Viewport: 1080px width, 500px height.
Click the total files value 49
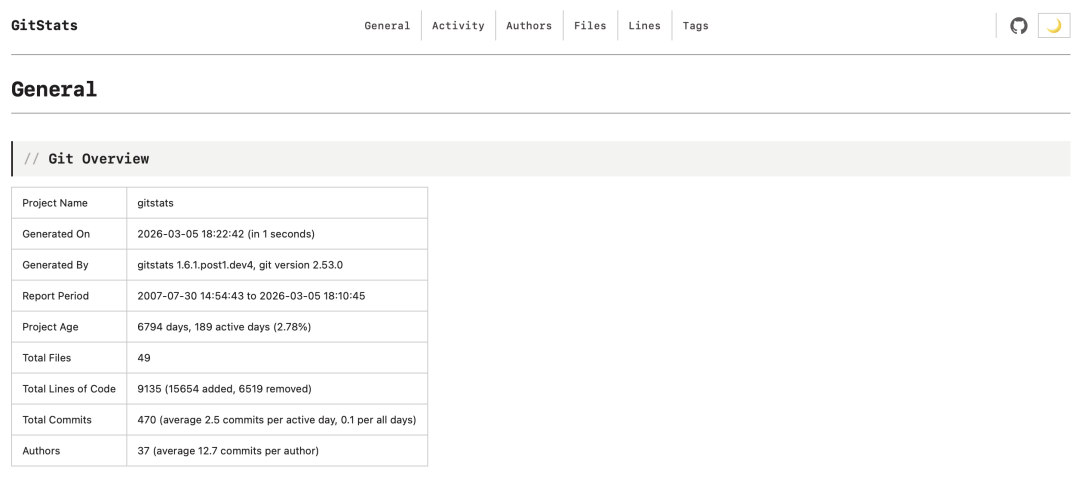coord(144,358)
